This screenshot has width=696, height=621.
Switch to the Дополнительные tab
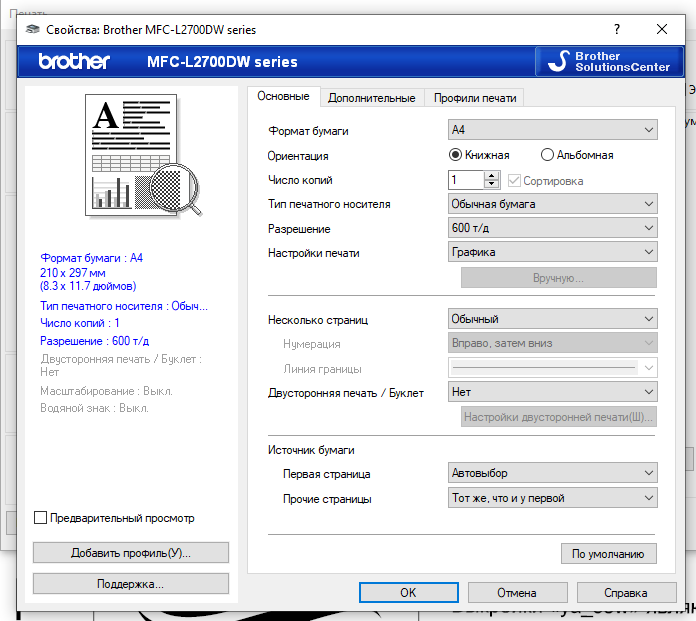coord(372,98)
